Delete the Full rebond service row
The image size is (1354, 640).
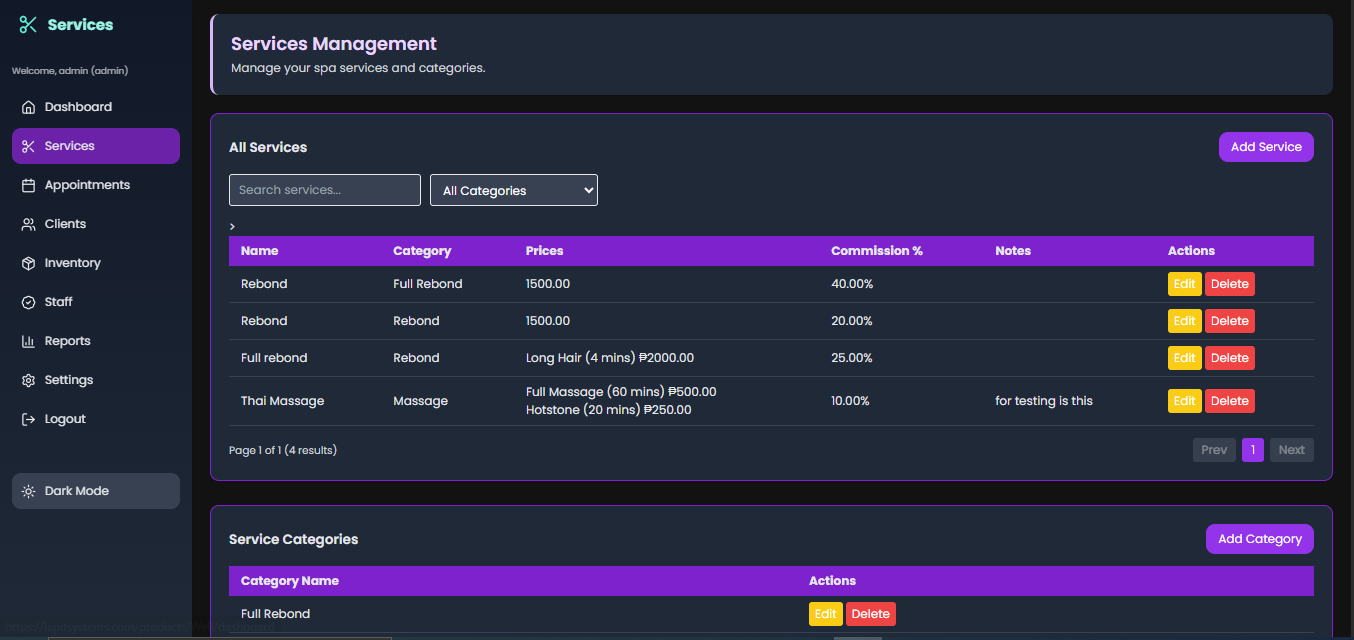(x=1229, y=358)
